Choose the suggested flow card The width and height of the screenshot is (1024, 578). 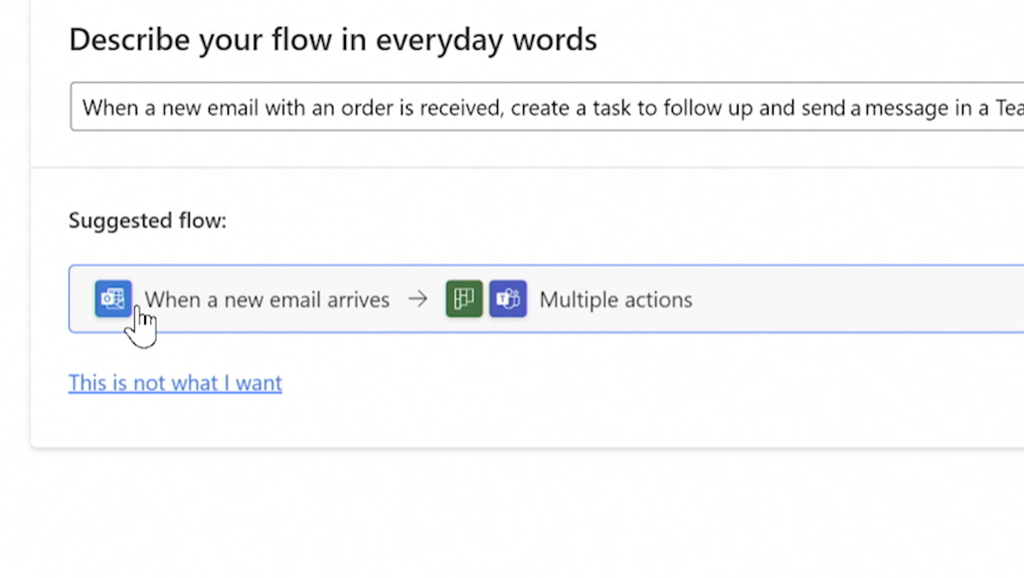[800, 299]
